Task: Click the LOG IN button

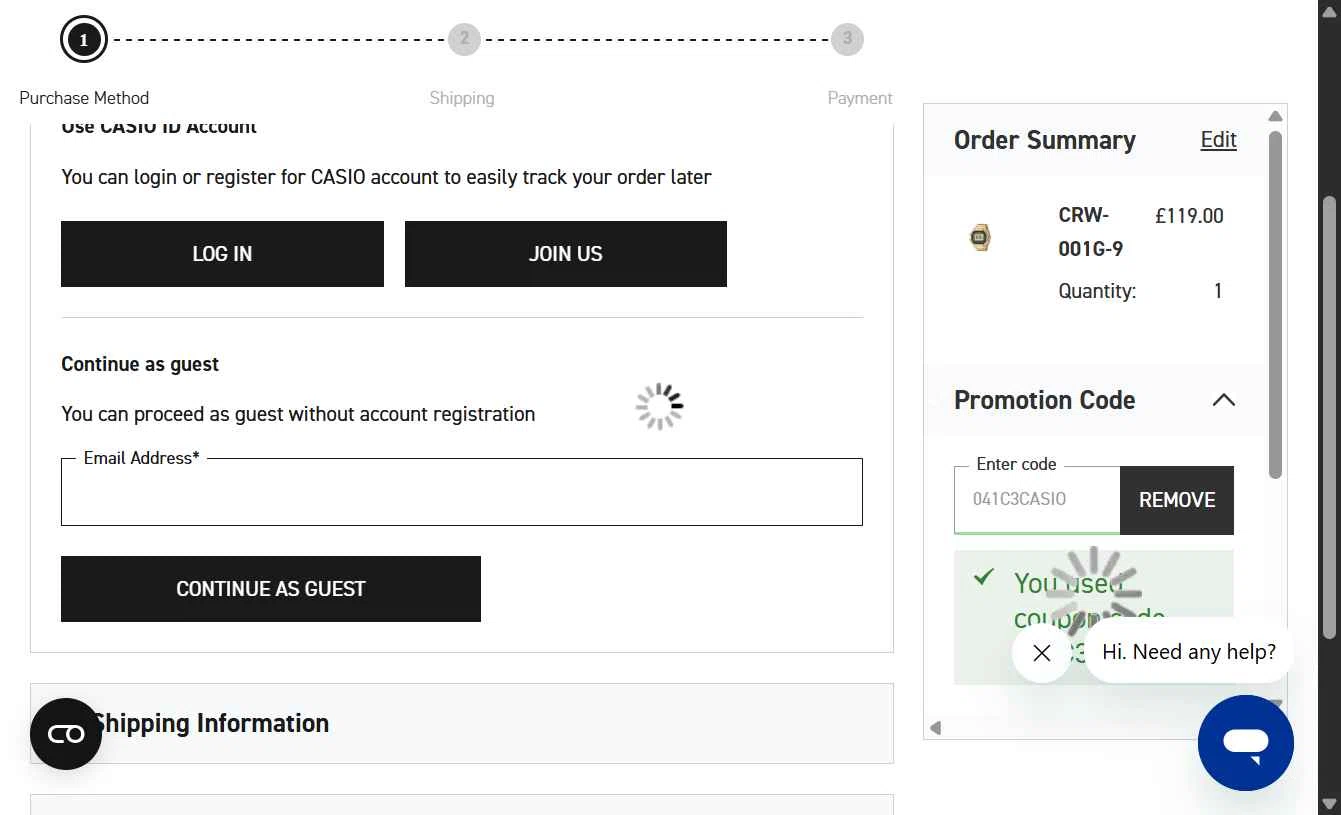Action: (222, 254)
